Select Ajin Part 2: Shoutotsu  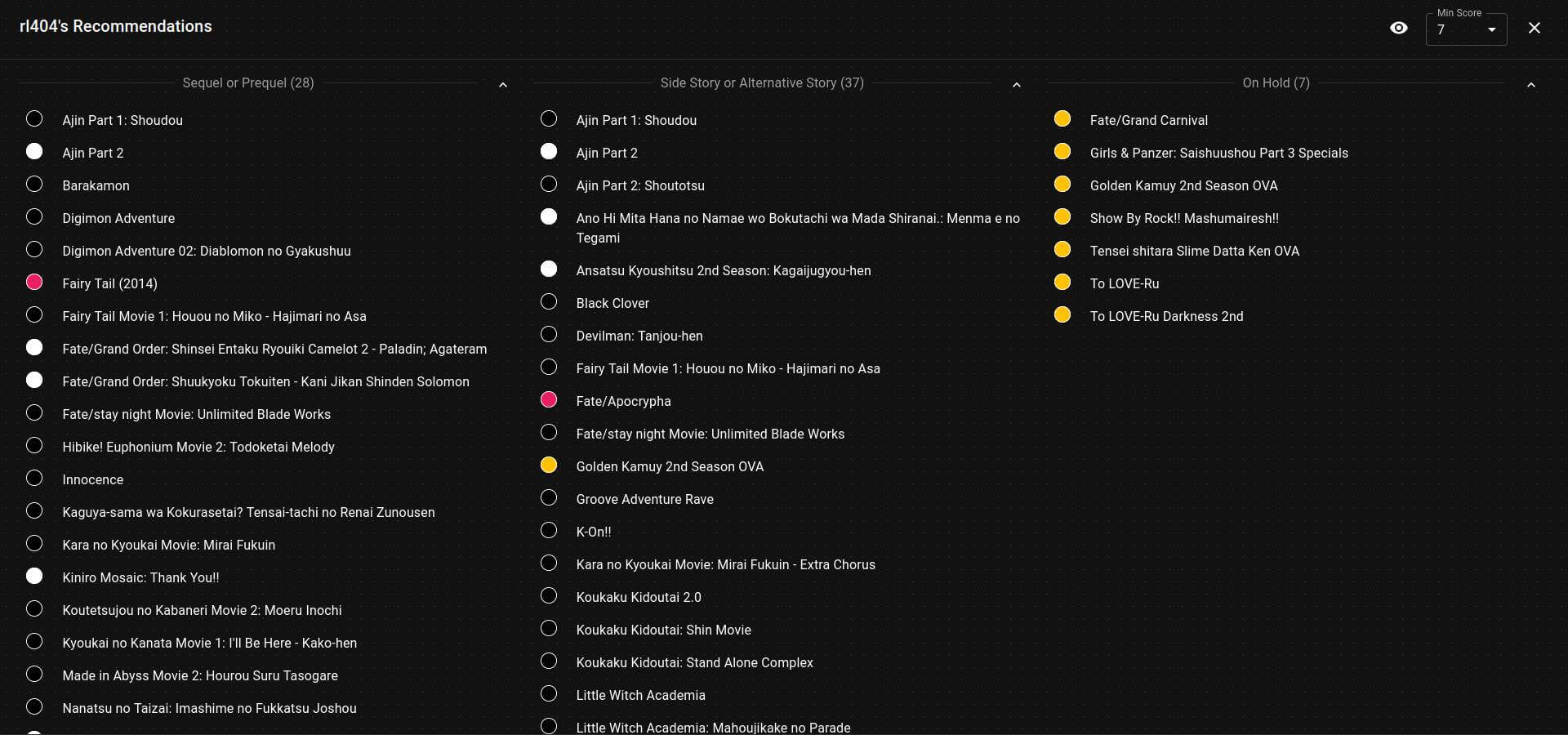640,185
